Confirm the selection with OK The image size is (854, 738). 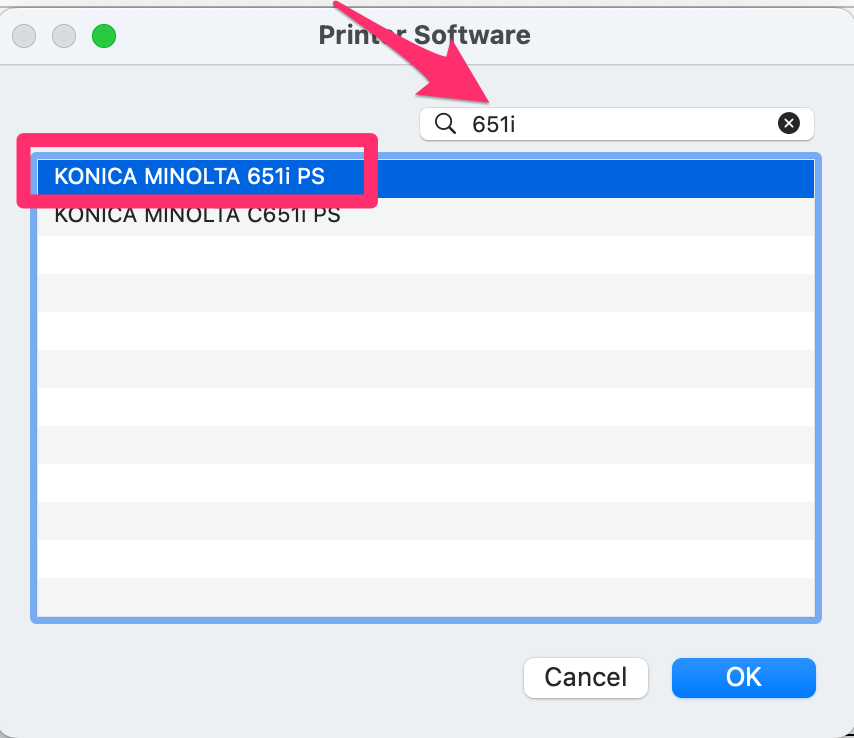click(x=743, y=677)
